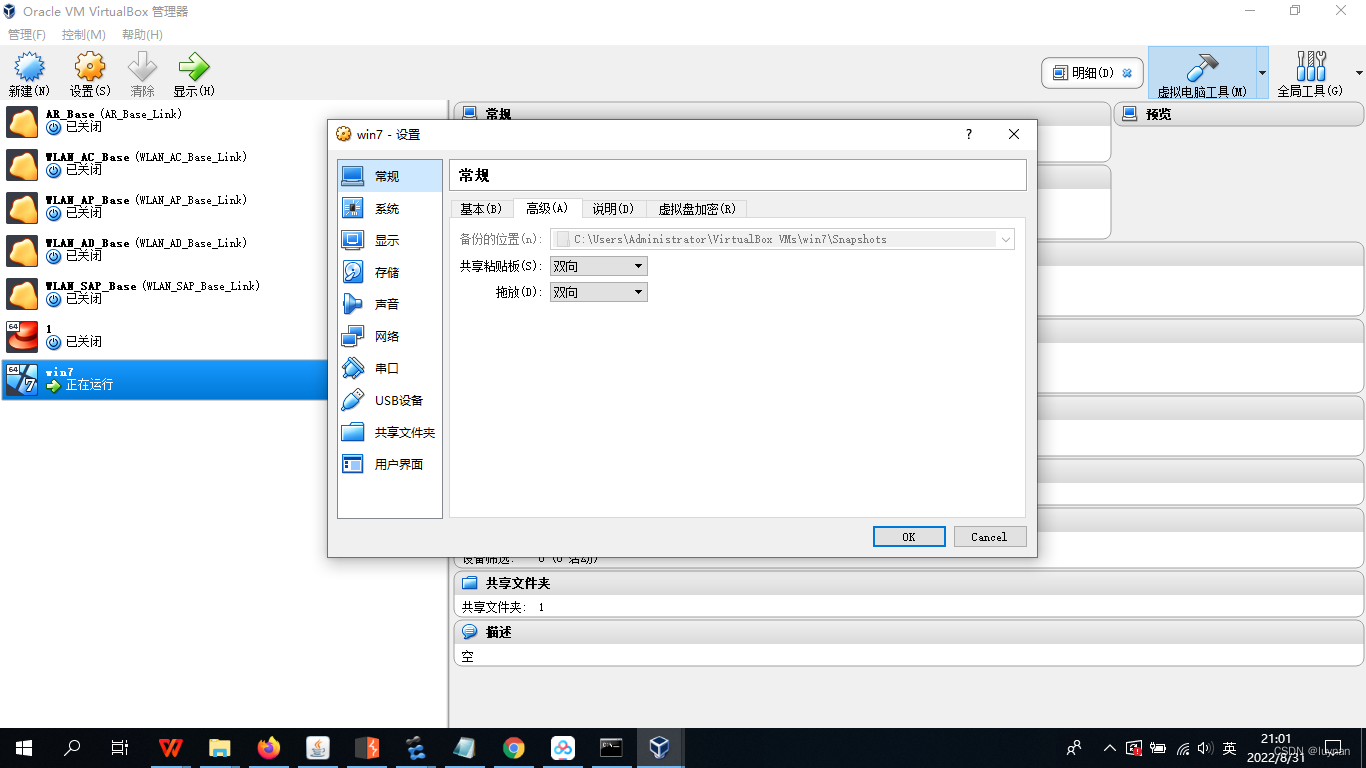
Task: Click the taskbar volume icon
Action: pyautogui.click(x=1205, y=748)
